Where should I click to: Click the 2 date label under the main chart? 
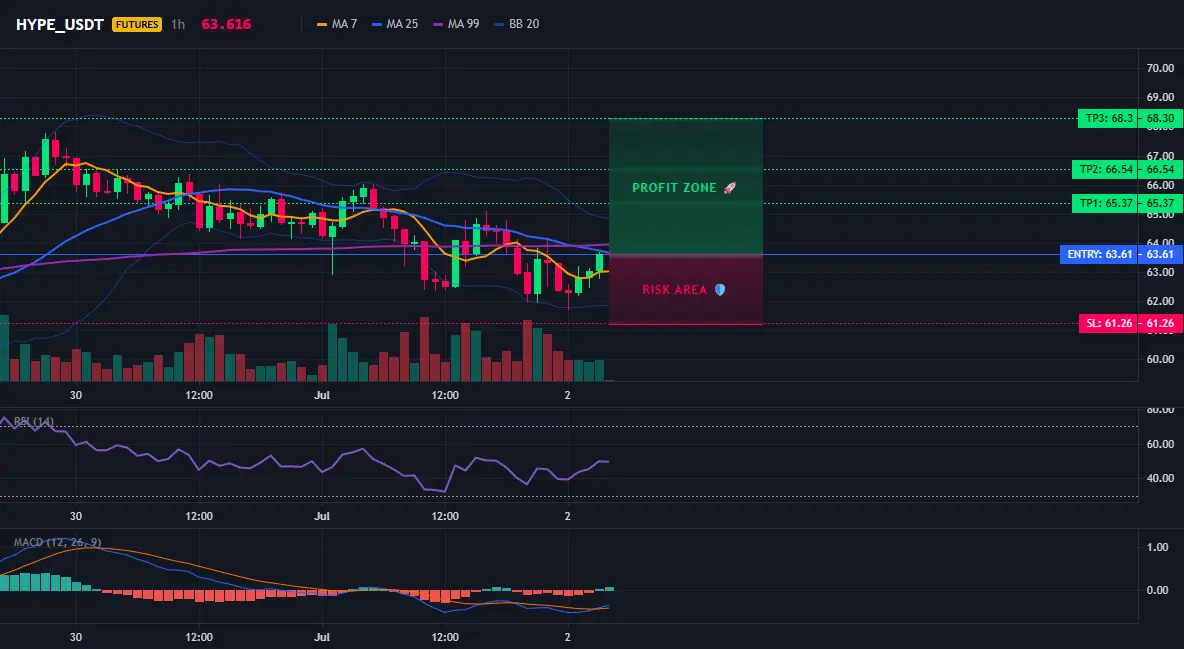(x=568, y=395)
